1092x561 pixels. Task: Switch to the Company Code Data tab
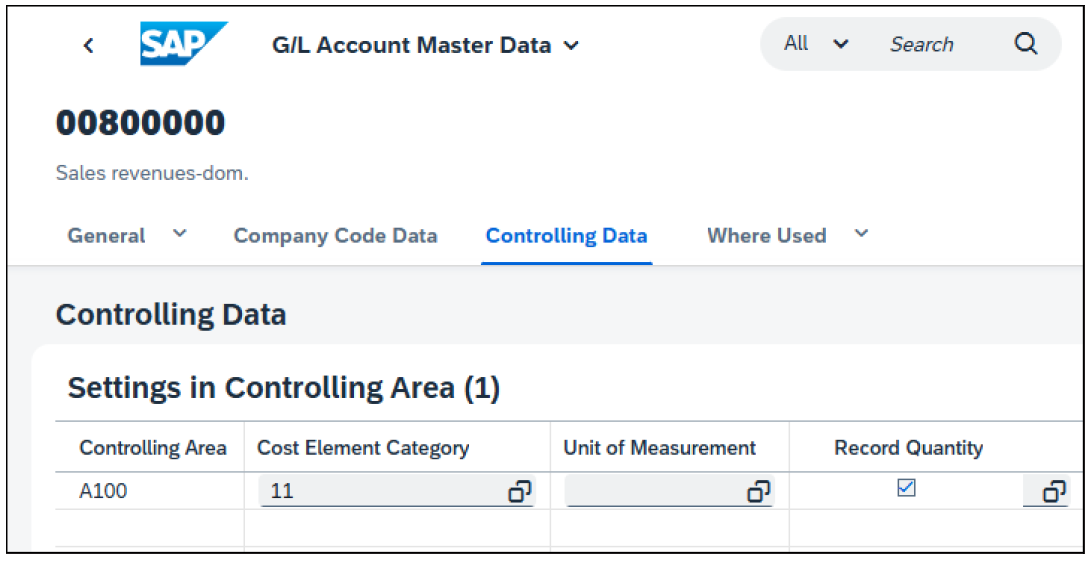(335, 236)
